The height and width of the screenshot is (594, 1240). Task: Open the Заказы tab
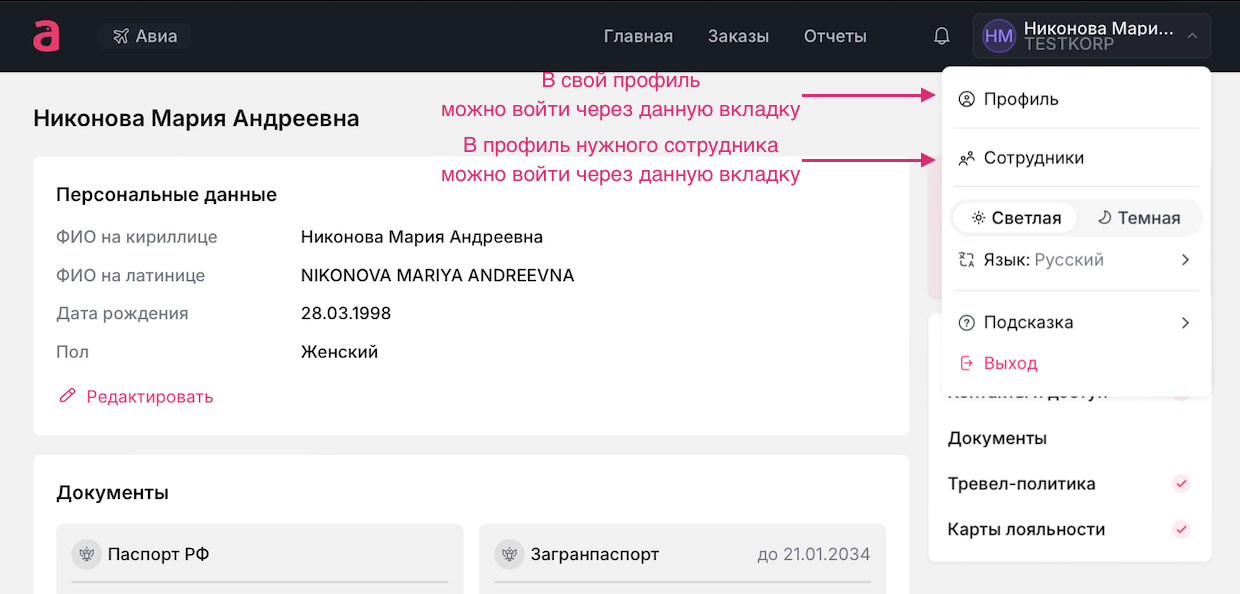click(x=738, y=36)
